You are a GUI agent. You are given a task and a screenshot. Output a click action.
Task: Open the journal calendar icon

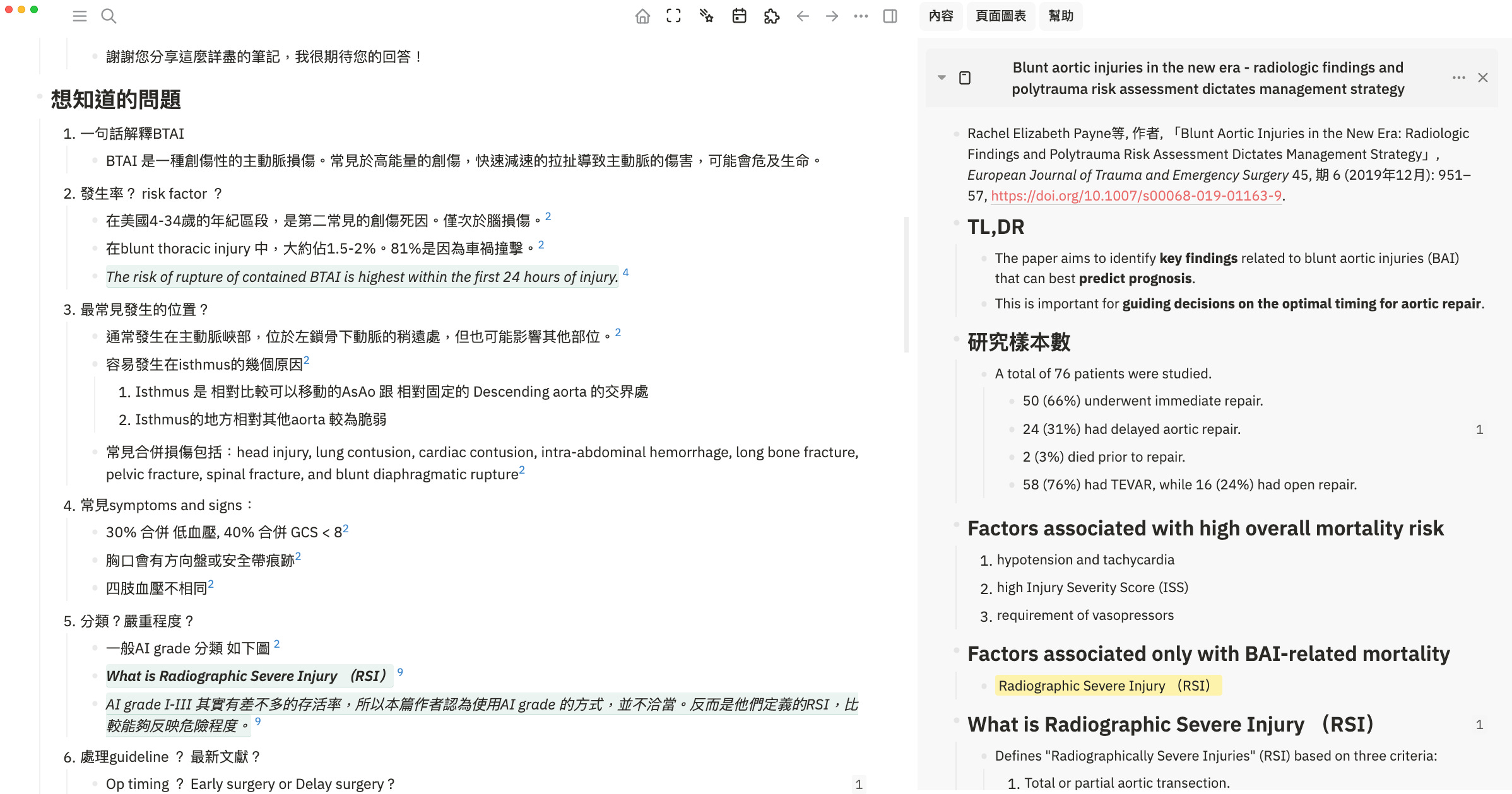point(739,16)
